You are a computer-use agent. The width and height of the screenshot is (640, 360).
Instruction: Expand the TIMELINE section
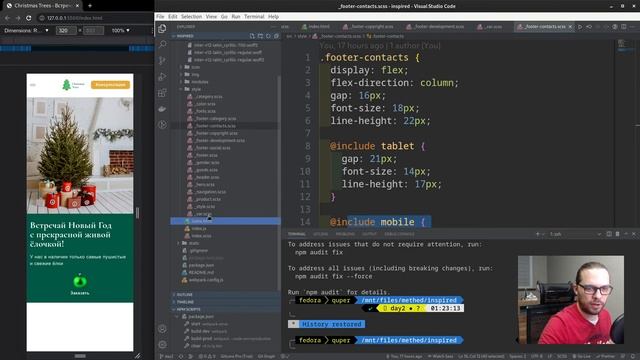click(226, 302)
